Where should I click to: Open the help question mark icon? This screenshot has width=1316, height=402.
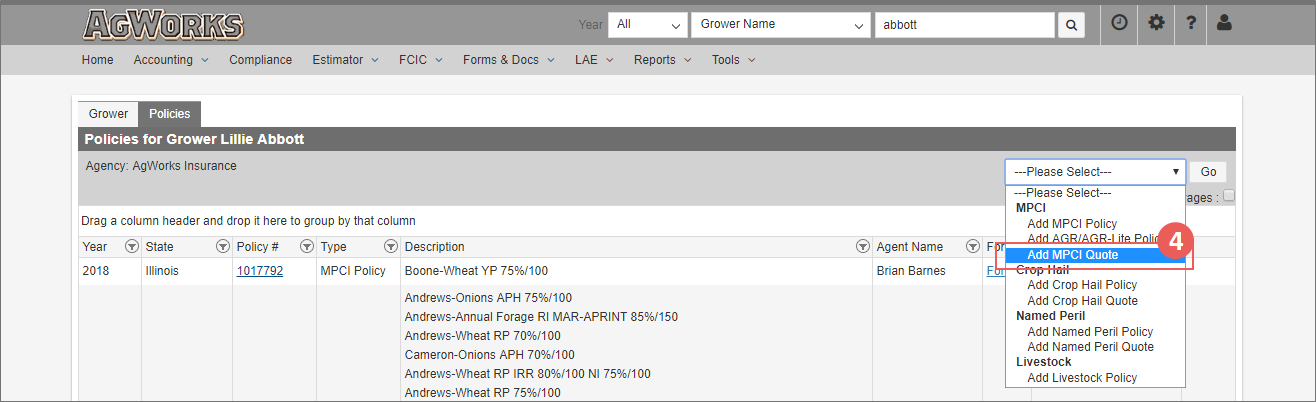point(1191,23)
